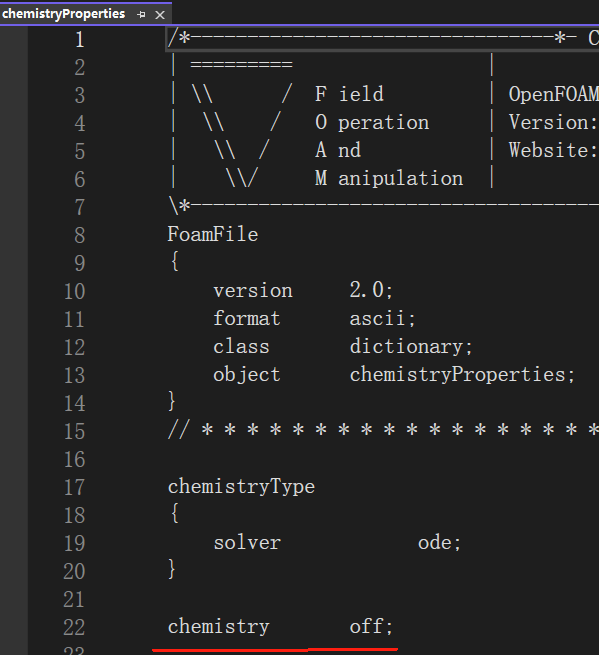Click the solver keyword on line 19
This screenshot has height=655, width=599.
coord(247,543)
